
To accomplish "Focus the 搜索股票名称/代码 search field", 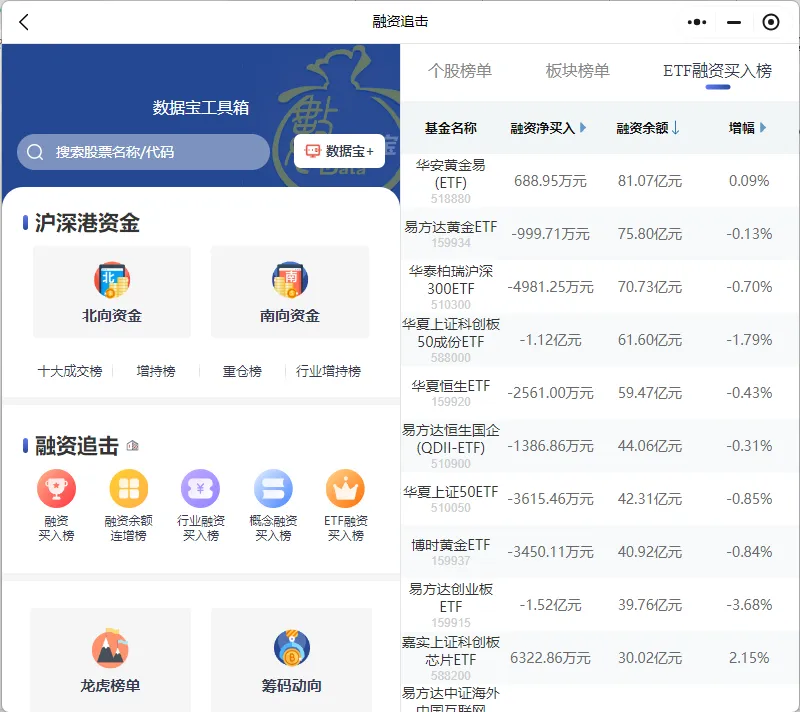I will pos(143,152).
